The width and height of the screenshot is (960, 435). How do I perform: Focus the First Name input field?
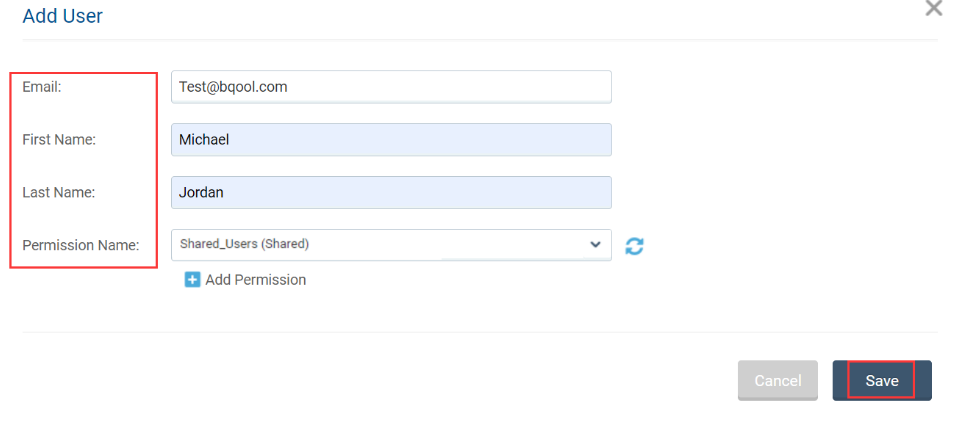click(x=391, y=140)
